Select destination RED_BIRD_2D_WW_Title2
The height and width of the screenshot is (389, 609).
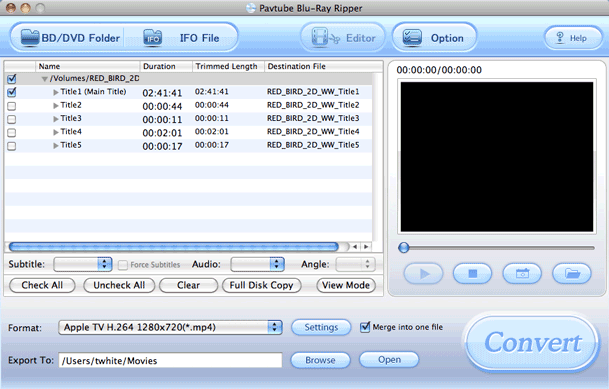(313, 105)
